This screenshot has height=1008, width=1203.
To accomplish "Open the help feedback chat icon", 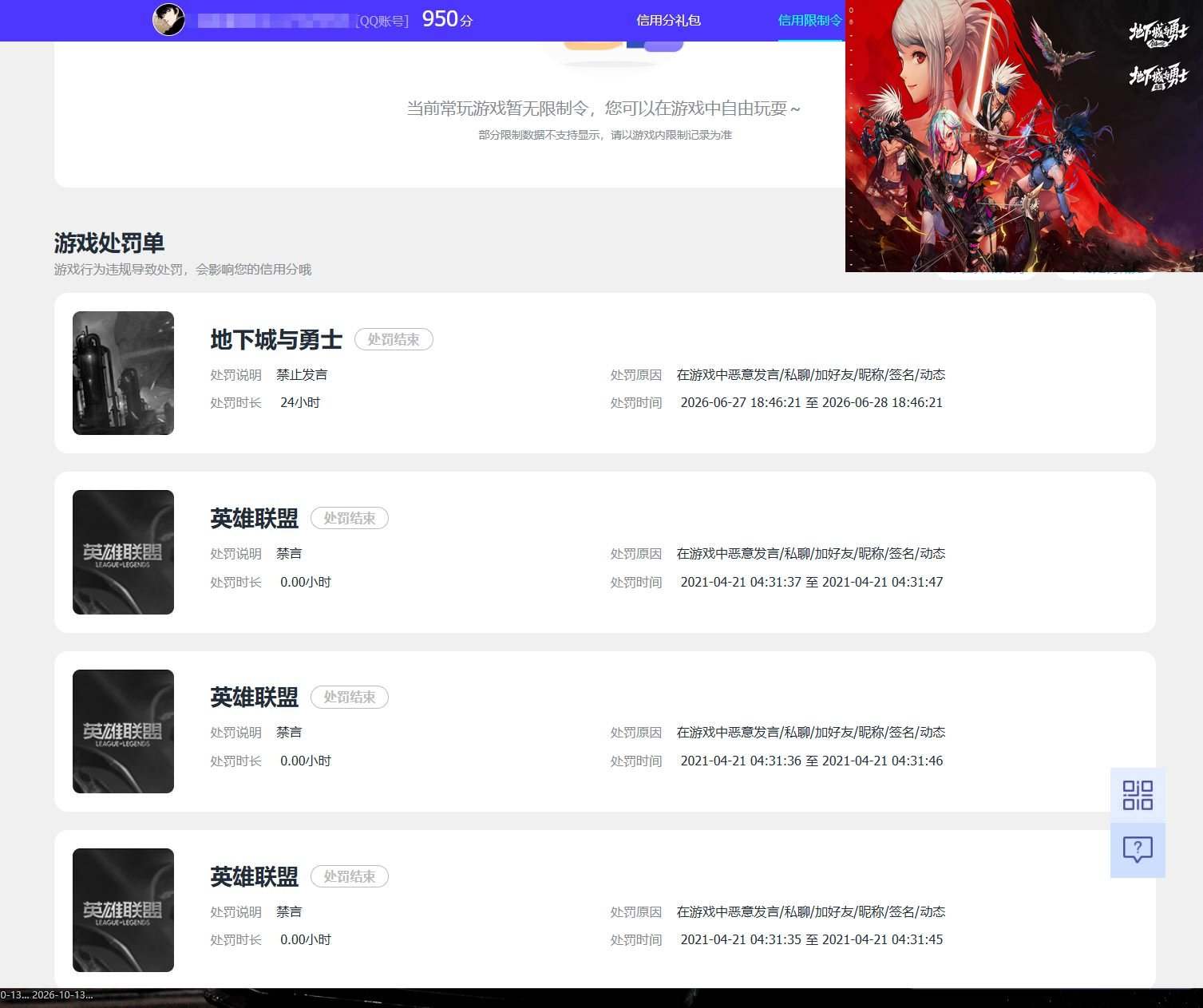I will pos(1138,850).
